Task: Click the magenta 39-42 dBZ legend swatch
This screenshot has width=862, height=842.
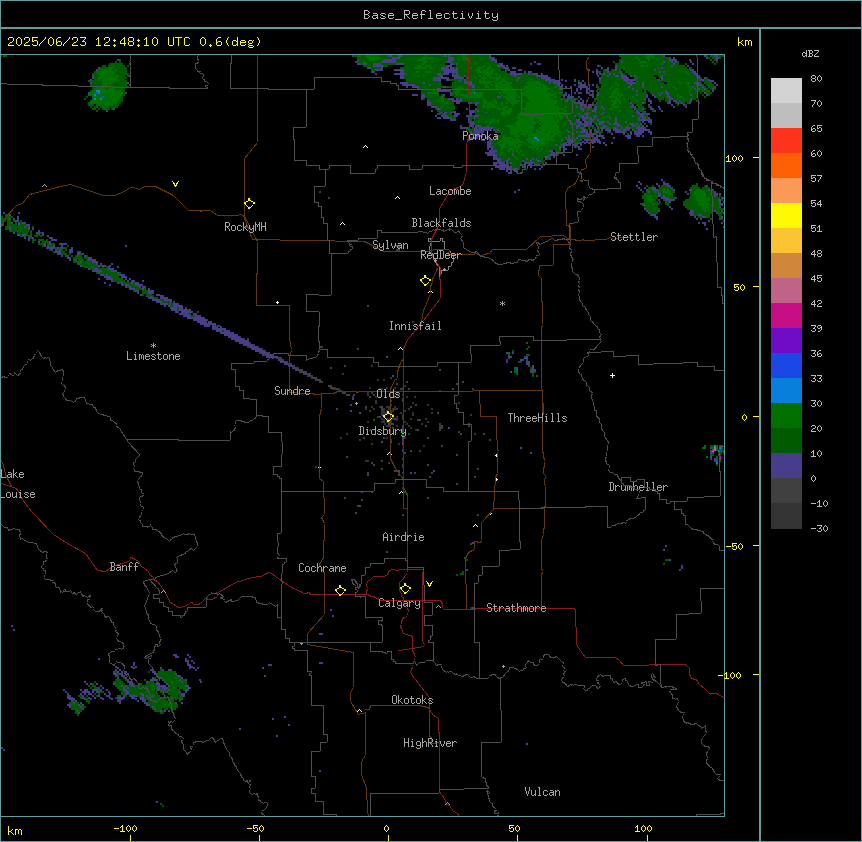Action: (786, 315)
